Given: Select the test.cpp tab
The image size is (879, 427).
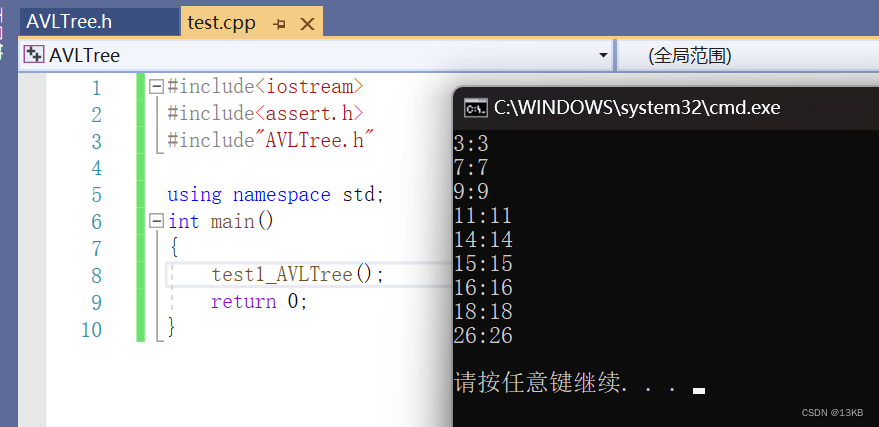Looking at the screenshot, I should coord(221,23).
